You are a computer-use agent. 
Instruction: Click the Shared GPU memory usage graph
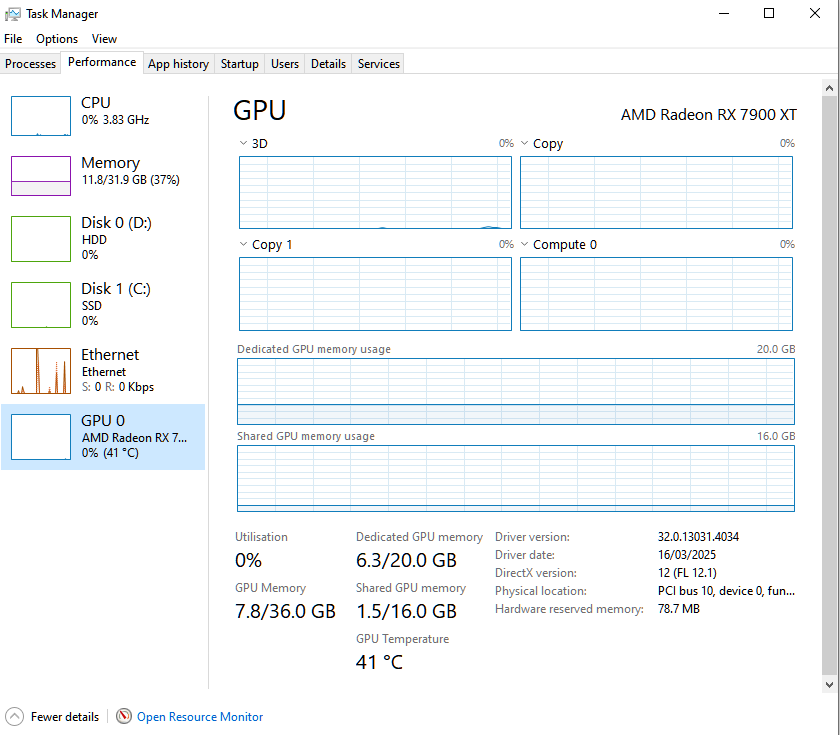[515, 478]
